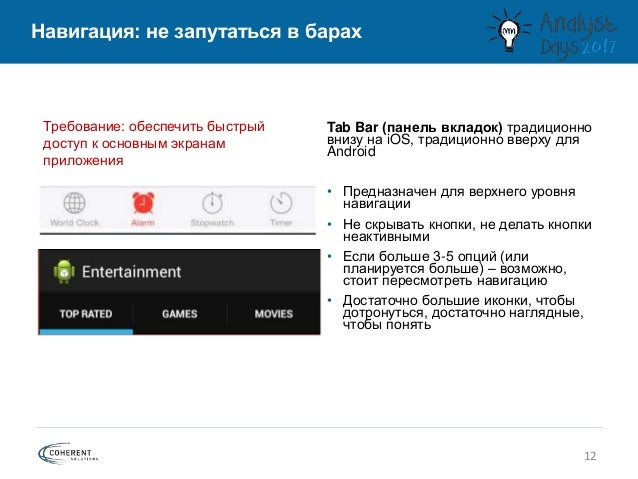The image size is (638, 479).
Task: Click bullet 'Если больше 3-5 опций' text
Action: (455, 269)
